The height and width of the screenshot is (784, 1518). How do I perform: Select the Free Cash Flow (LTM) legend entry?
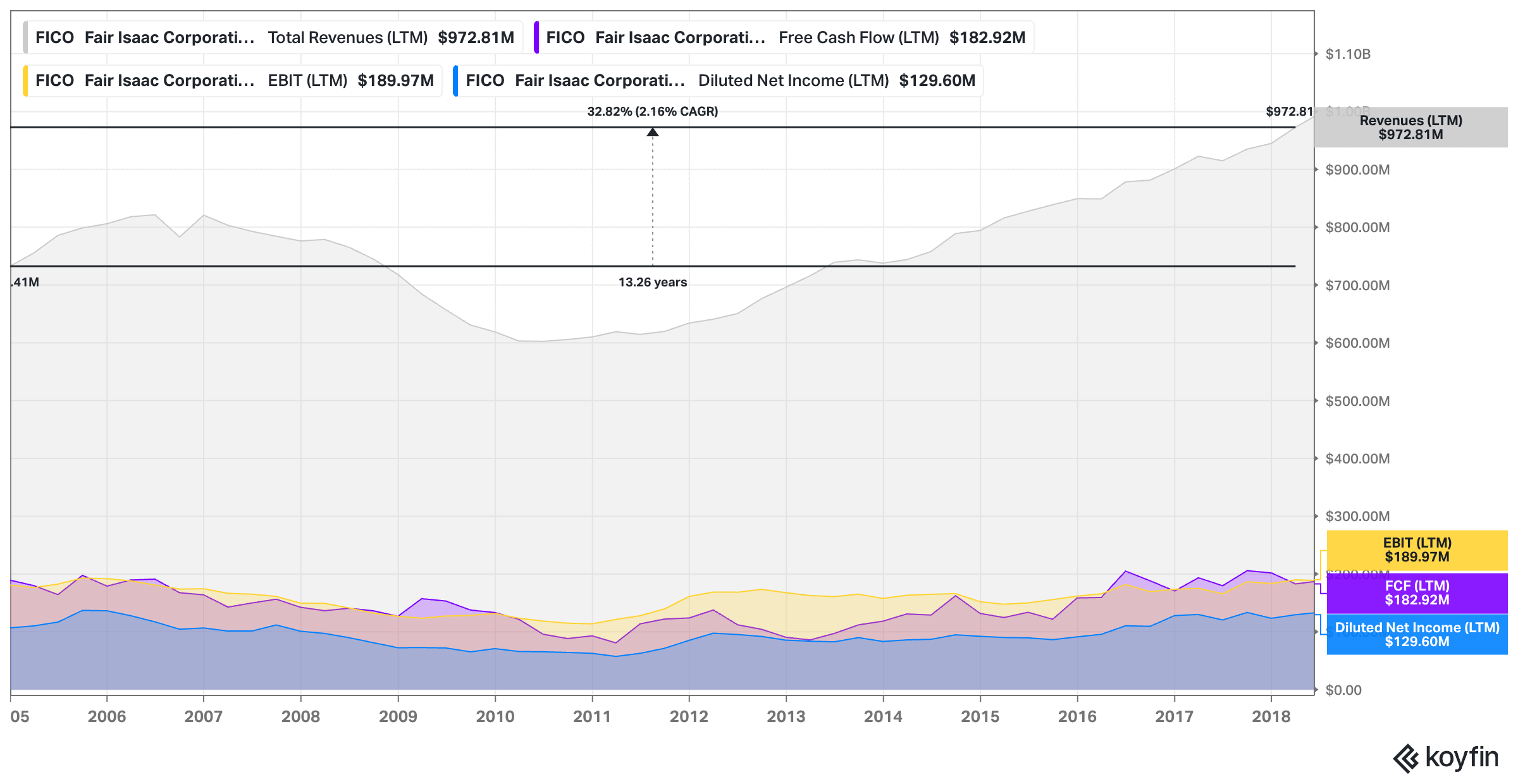784,37
